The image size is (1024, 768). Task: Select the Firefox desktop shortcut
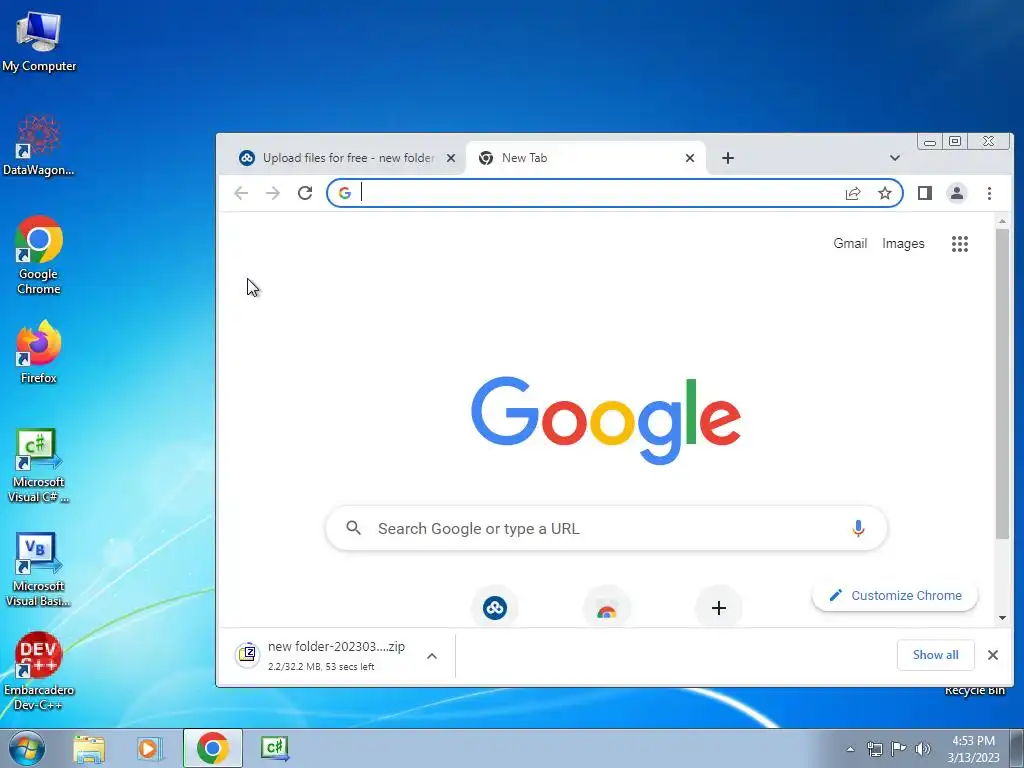click(39, 351)
